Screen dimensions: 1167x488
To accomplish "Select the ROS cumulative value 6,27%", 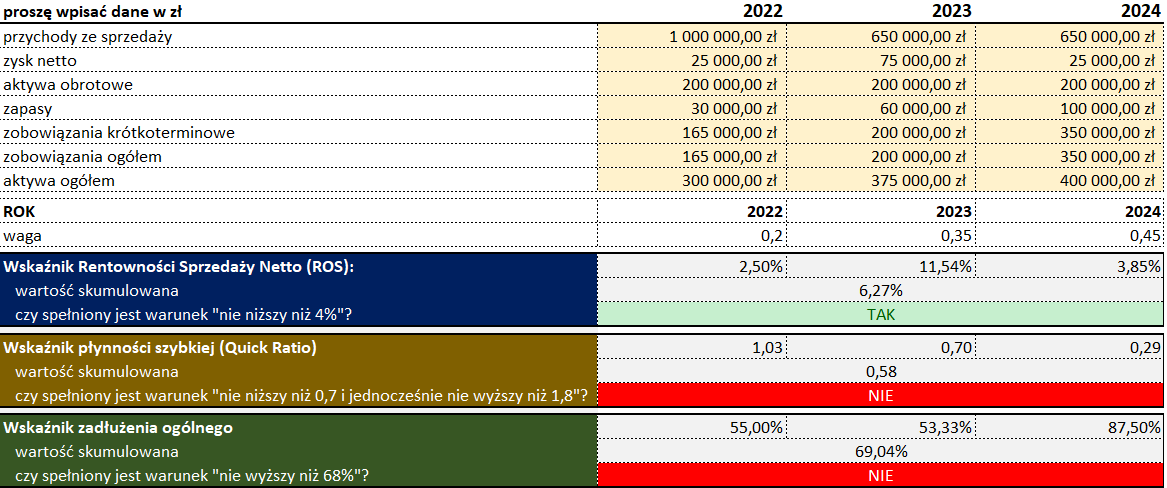I will (x=880, y=290).
